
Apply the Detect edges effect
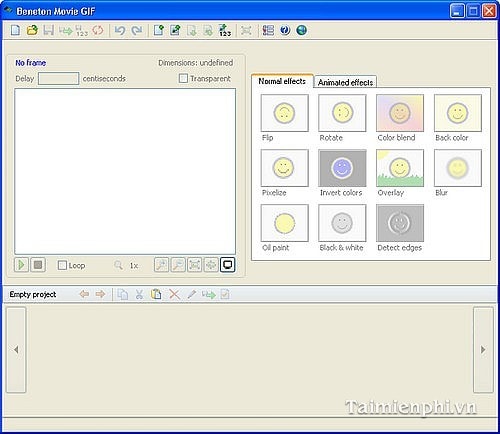point(400,223)
